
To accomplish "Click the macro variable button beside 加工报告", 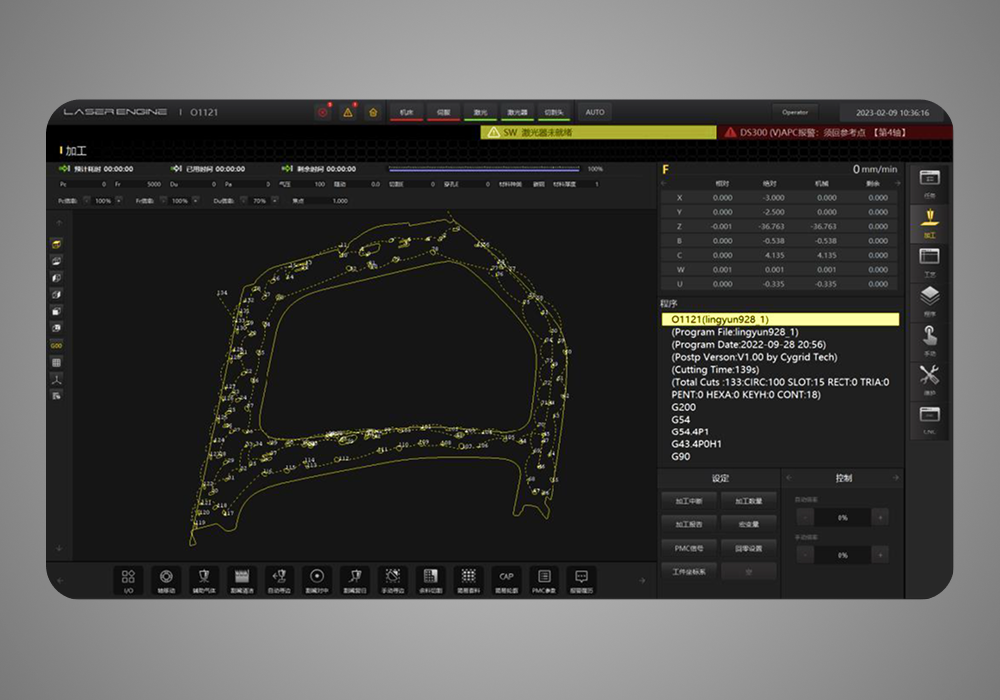I will (x=749, y=524).
